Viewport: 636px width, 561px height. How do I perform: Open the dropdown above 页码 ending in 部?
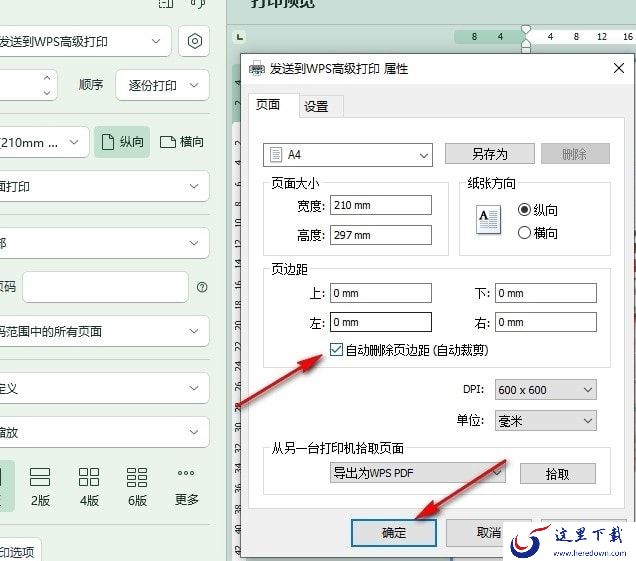pos(103,243)
